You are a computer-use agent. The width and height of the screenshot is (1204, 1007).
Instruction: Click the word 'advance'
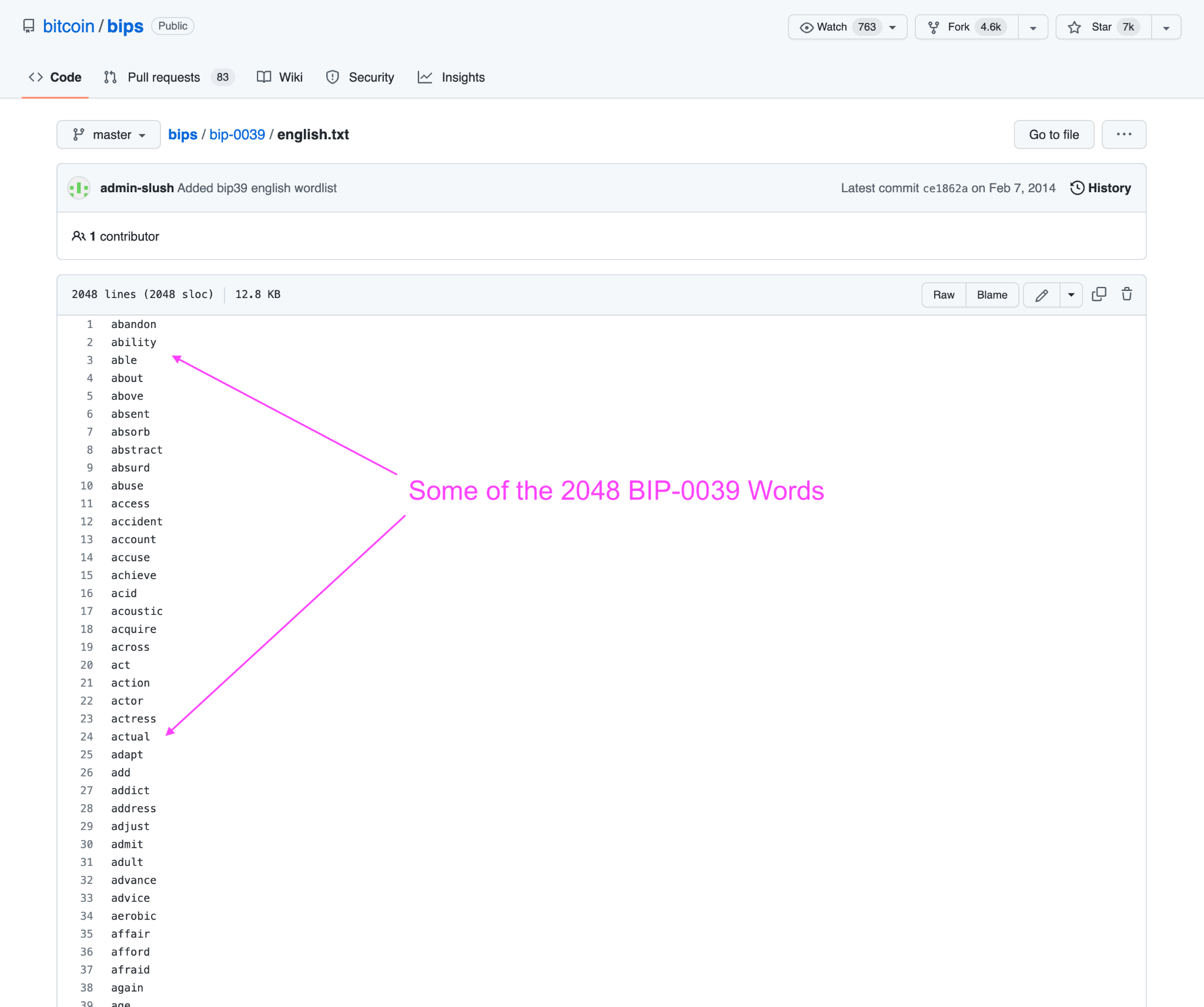(x=133, y=880)
